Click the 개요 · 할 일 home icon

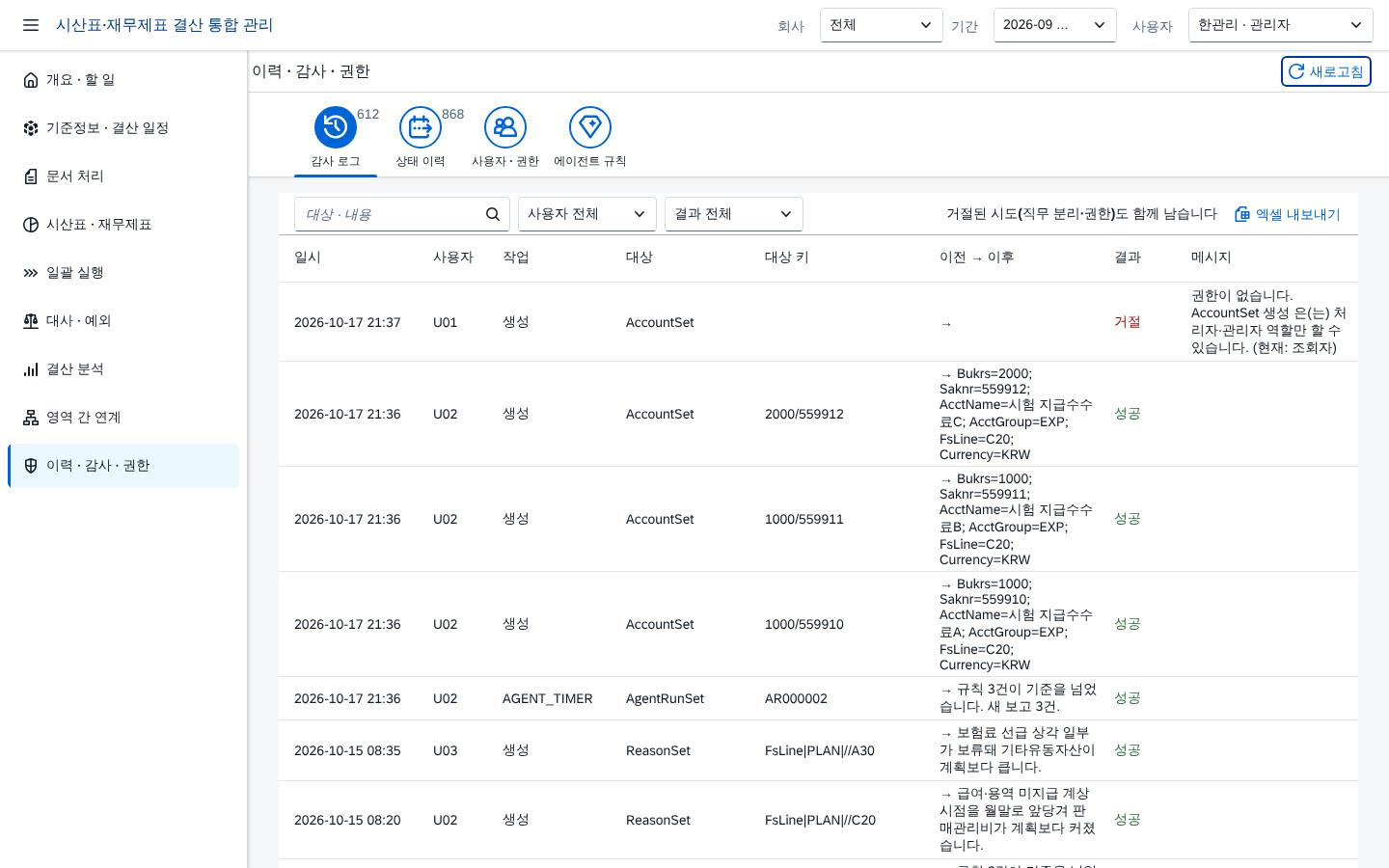pyautogui.click(x=31, y=80)
